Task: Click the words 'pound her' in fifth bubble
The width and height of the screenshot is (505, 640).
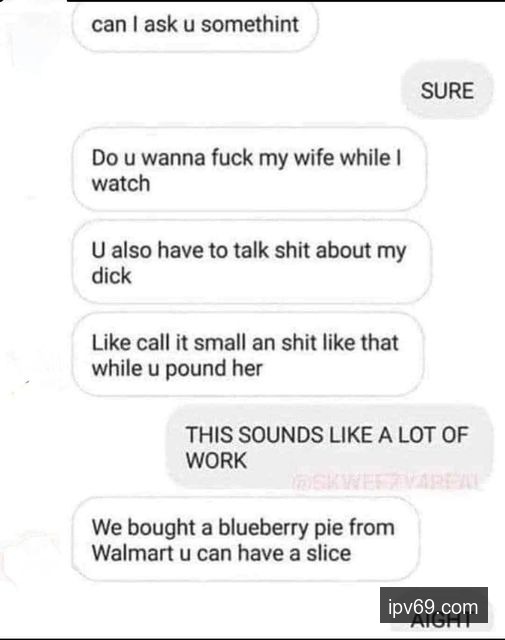Action: (214, 369)
